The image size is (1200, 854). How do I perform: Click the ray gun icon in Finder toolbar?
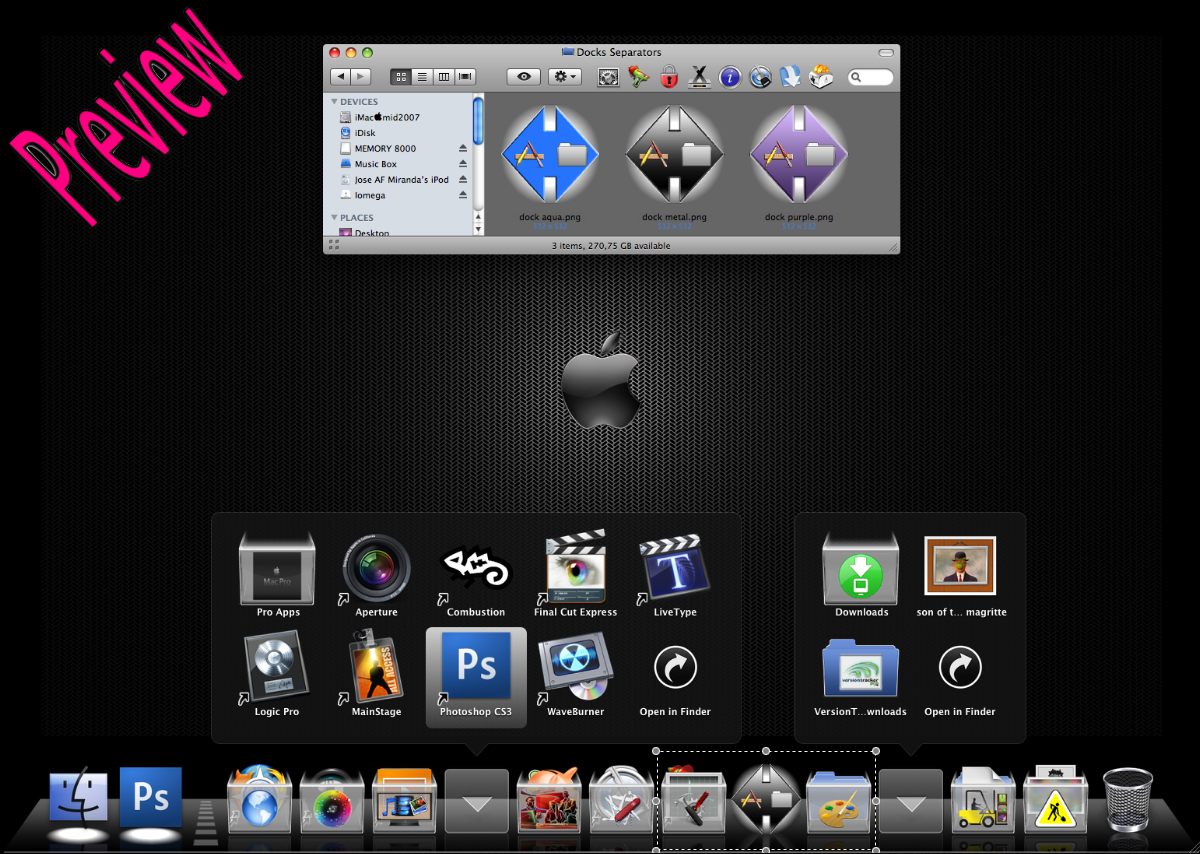(x=638, y=77)
